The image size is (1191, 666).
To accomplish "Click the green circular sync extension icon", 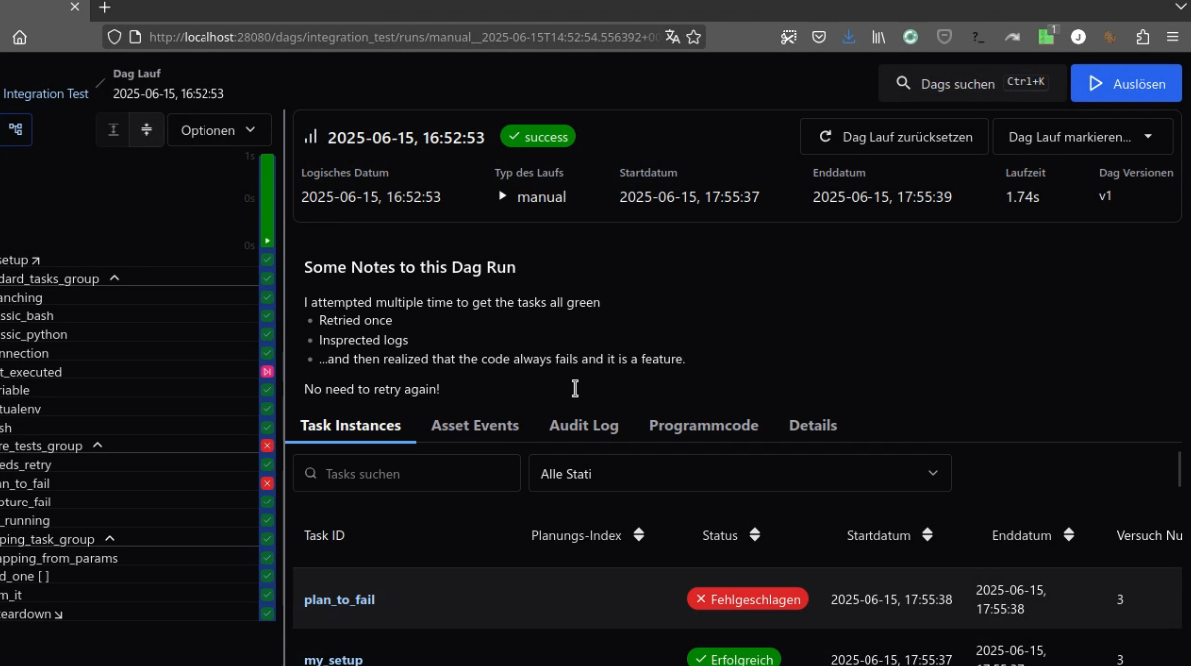I will [x=910, y=37].
